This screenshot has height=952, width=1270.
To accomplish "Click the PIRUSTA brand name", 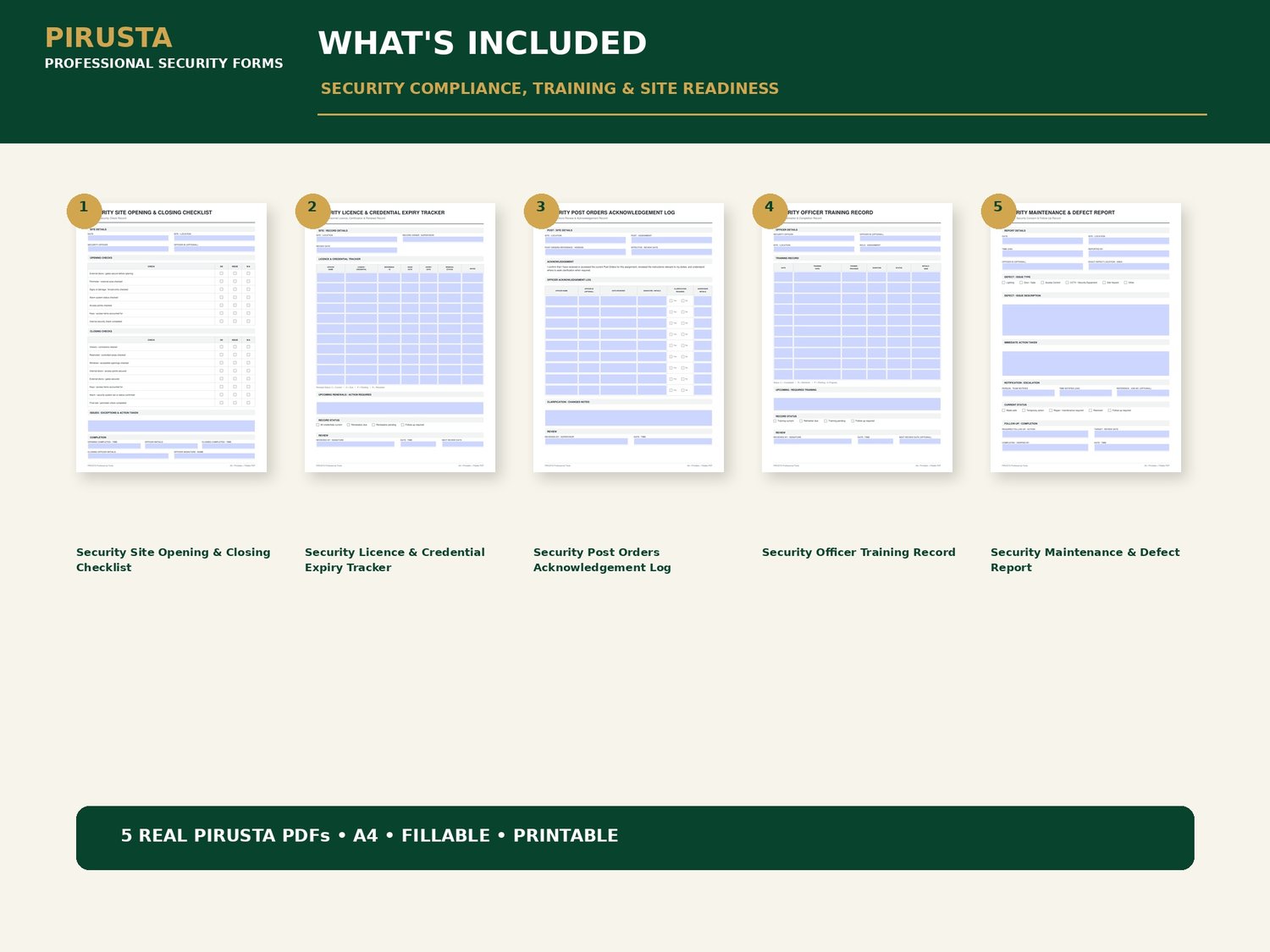I will coord(108,38).
